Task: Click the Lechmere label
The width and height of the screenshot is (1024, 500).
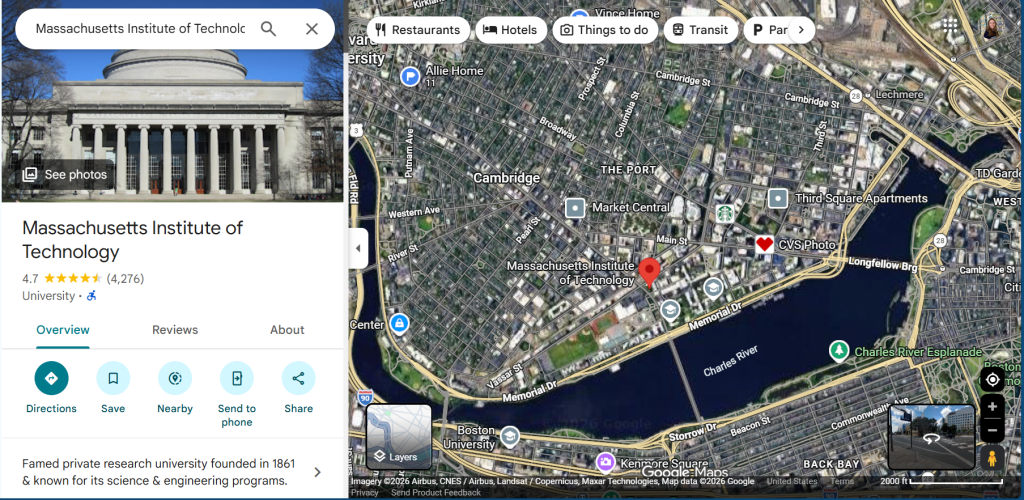Action: (898, 95)
